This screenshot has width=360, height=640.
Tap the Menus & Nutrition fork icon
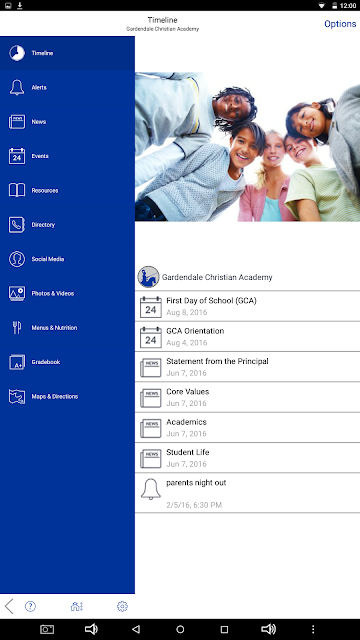click(17, 327)
